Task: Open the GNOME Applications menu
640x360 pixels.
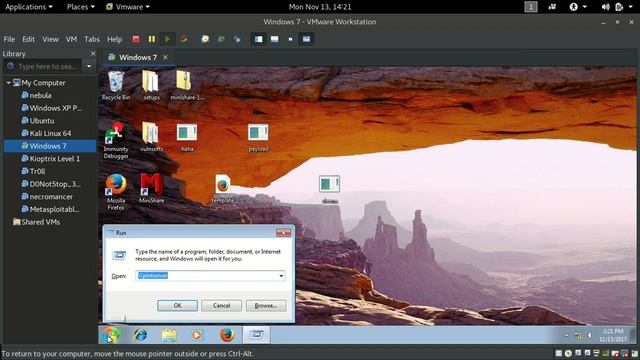Action: coord(29,7)
